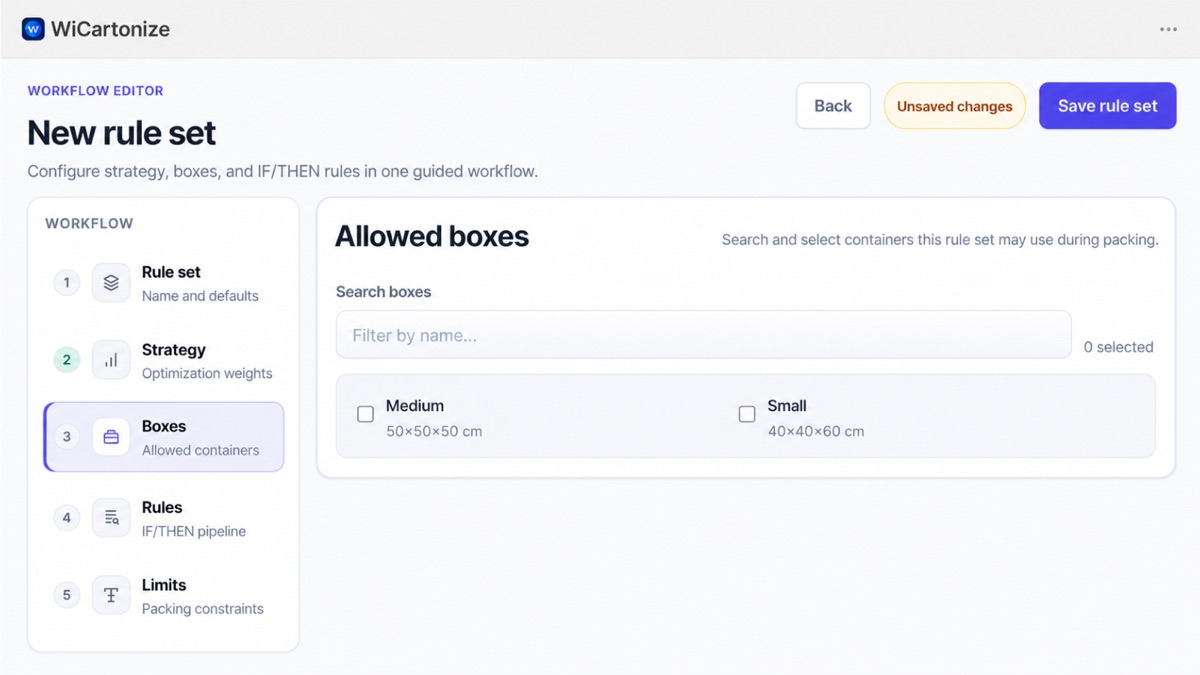The image size is (1200, 675).
Task: Check the Small box checkbox
Action: coord(747,414)
